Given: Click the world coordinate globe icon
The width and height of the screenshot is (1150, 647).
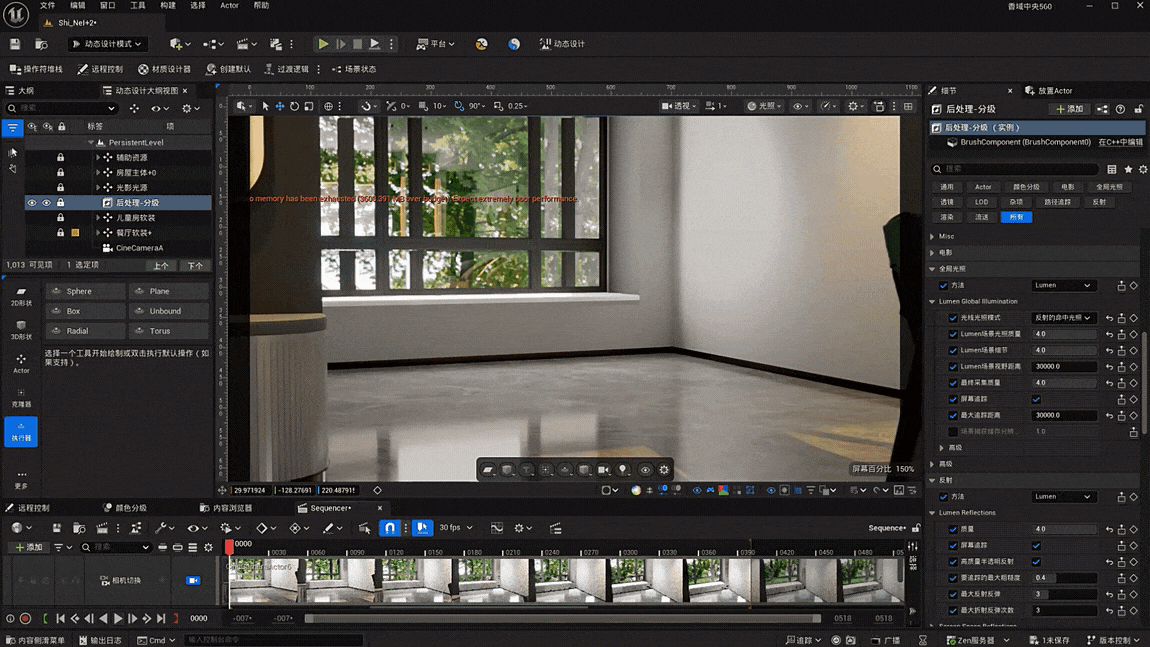Looking at the screenshot, I should click(329, 106).
